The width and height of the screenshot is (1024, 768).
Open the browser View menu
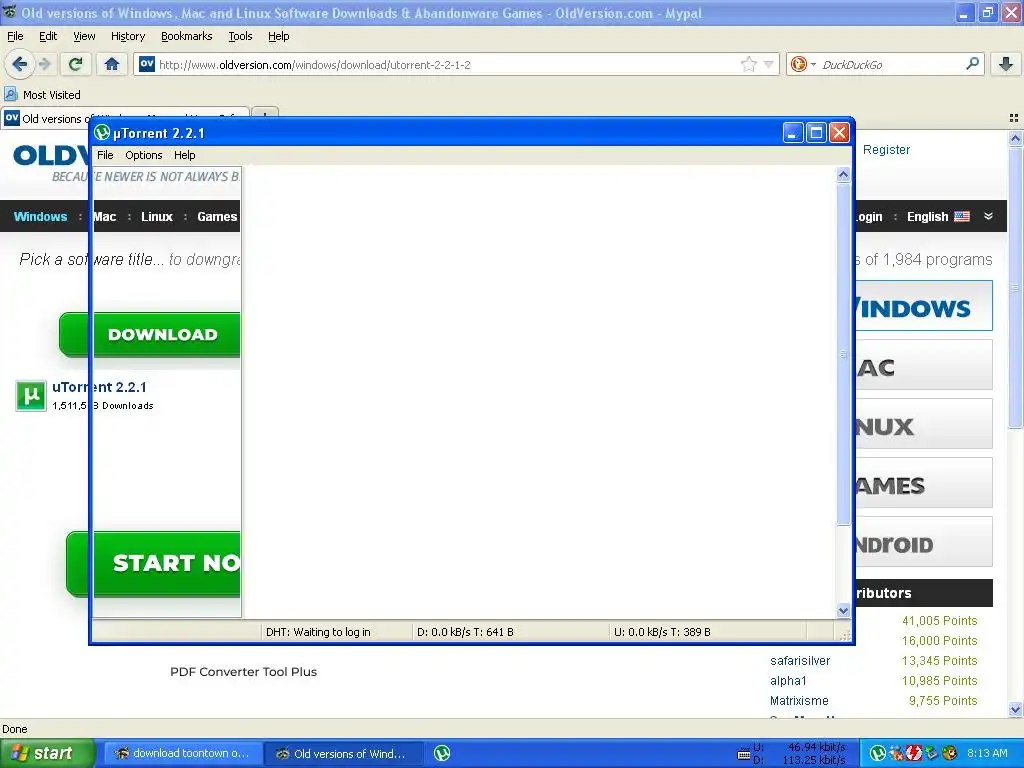pos(84,36)
